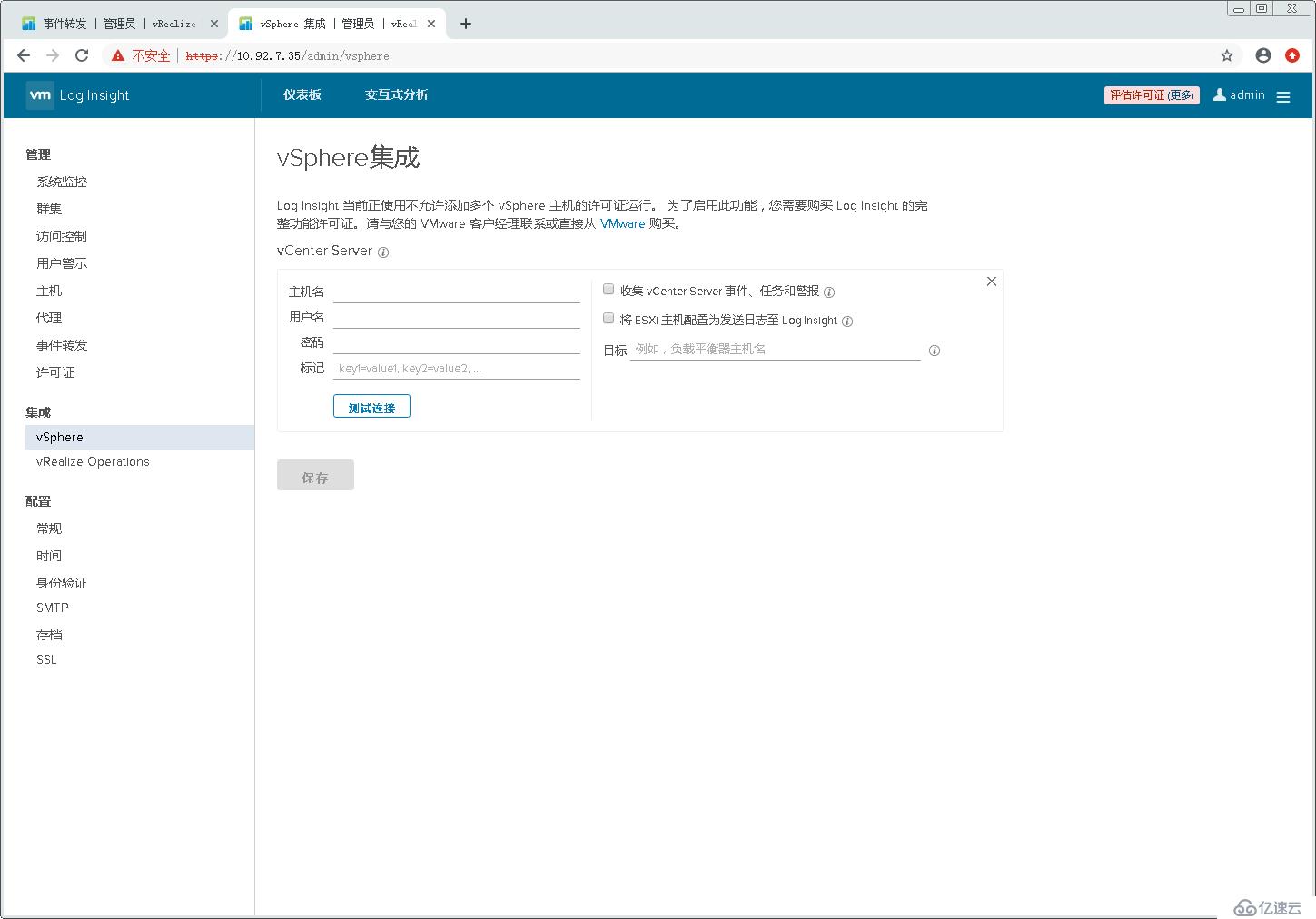Open 常规 configuration page

[x=49, y=529]
